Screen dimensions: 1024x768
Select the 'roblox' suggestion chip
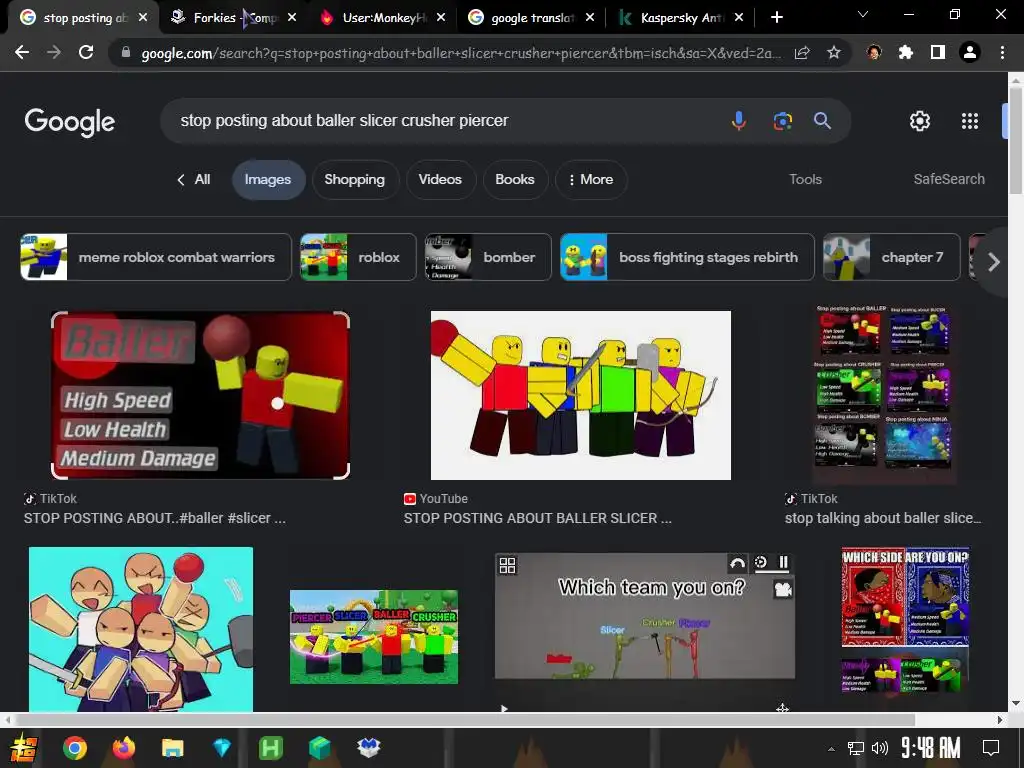tap(358, 257)
